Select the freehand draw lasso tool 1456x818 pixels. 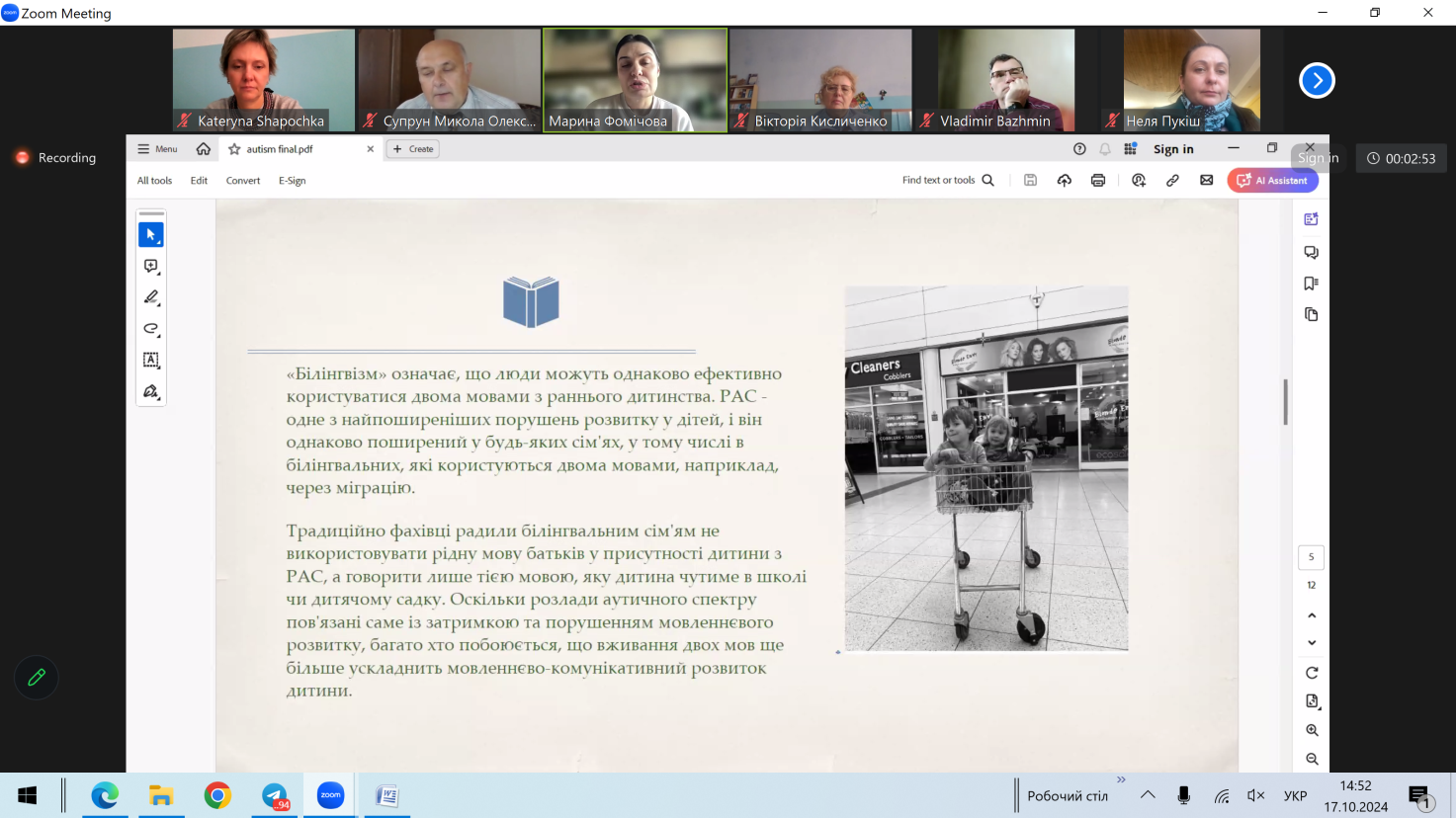click(x=151, y=329)
